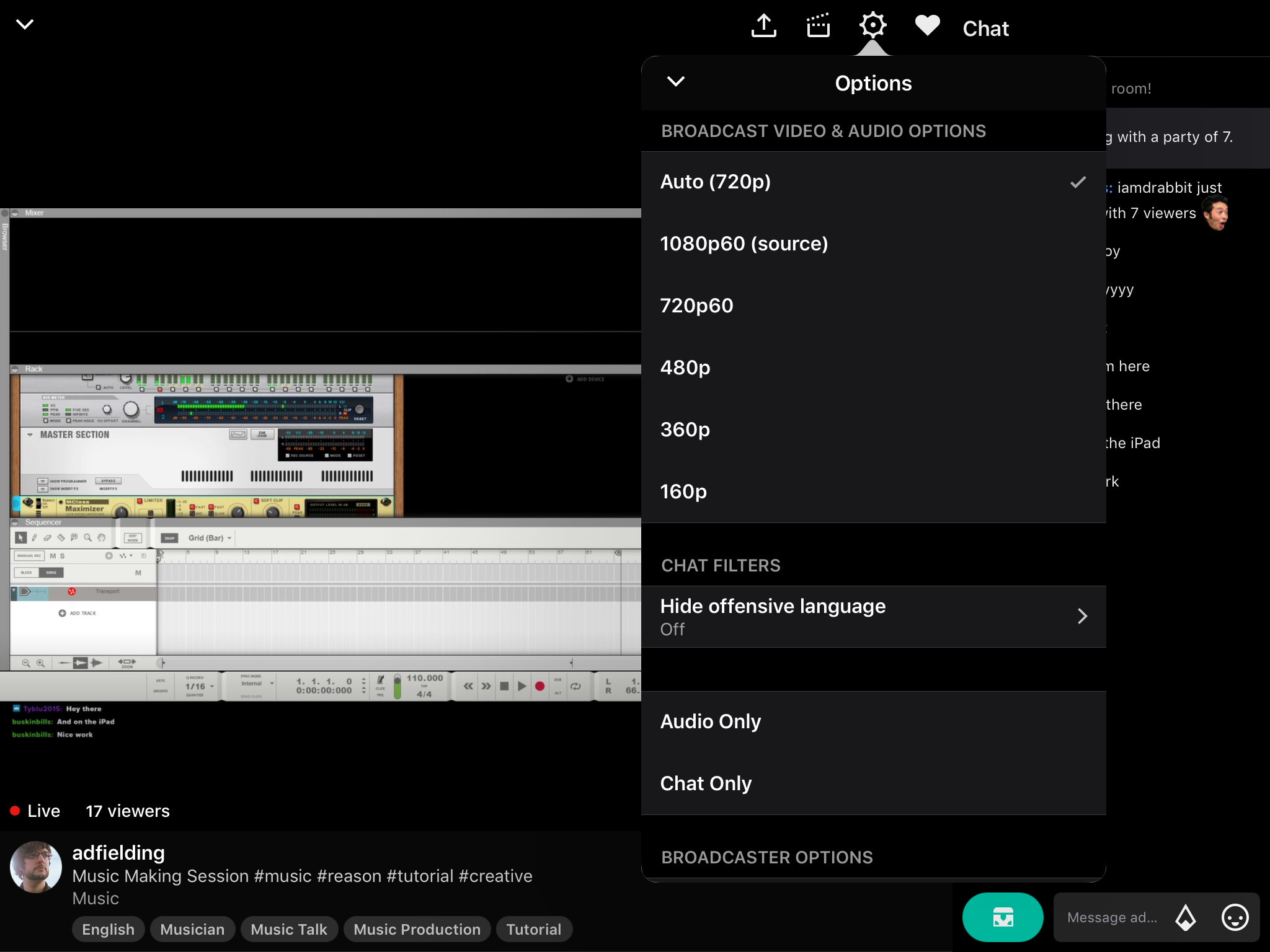The width and height of the screenshot is (1270, 952).
Task: Open the Music category link
Action: point(95,898)
